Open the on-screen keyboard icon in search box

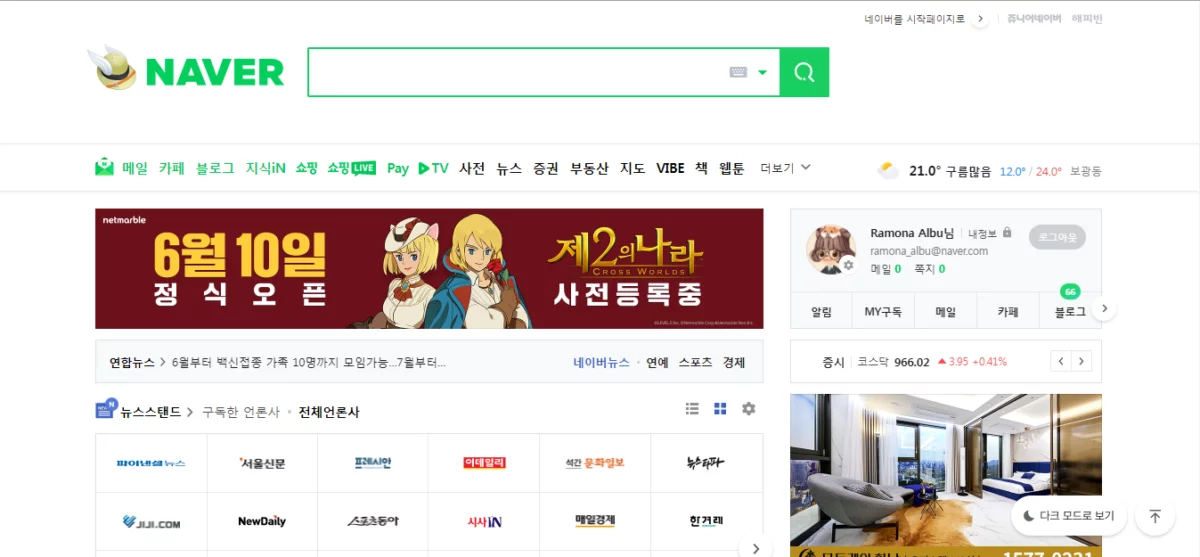[738, 72]
